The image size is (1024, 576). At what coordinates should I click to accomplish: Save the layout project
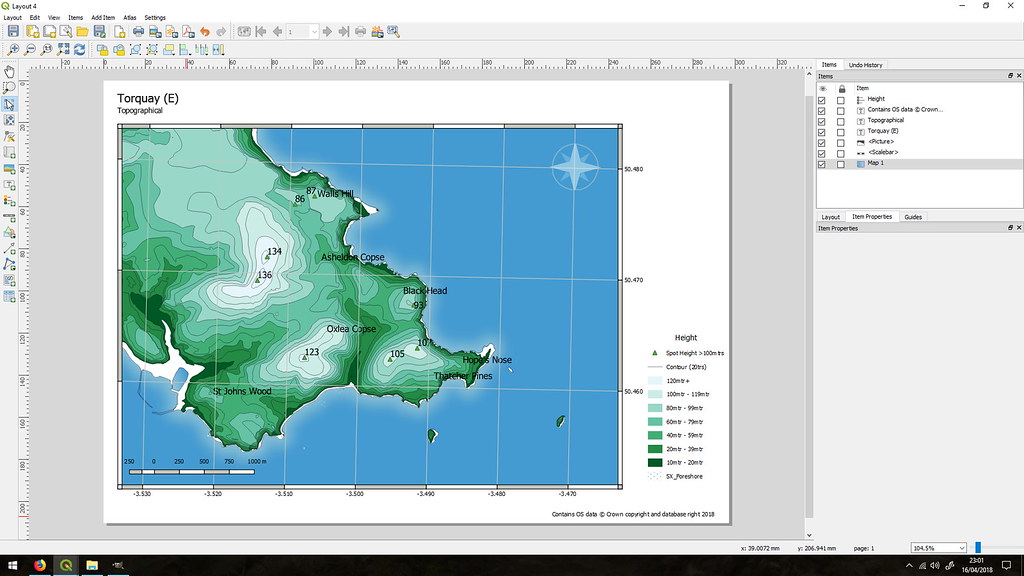[x=13, y=31]
